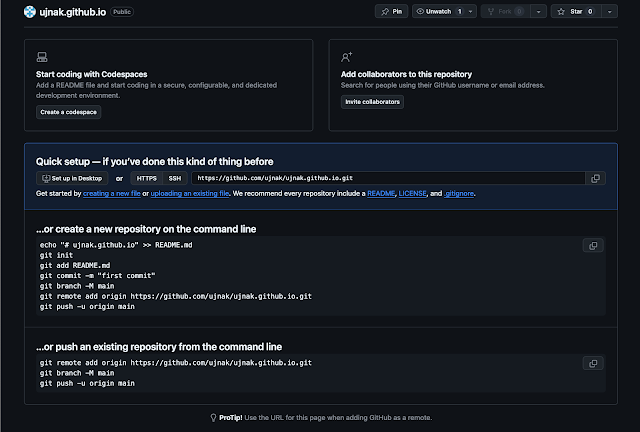Click the Set up in Desktop button
Viewport: 640px width, 432px height.
tap(73, 178)
